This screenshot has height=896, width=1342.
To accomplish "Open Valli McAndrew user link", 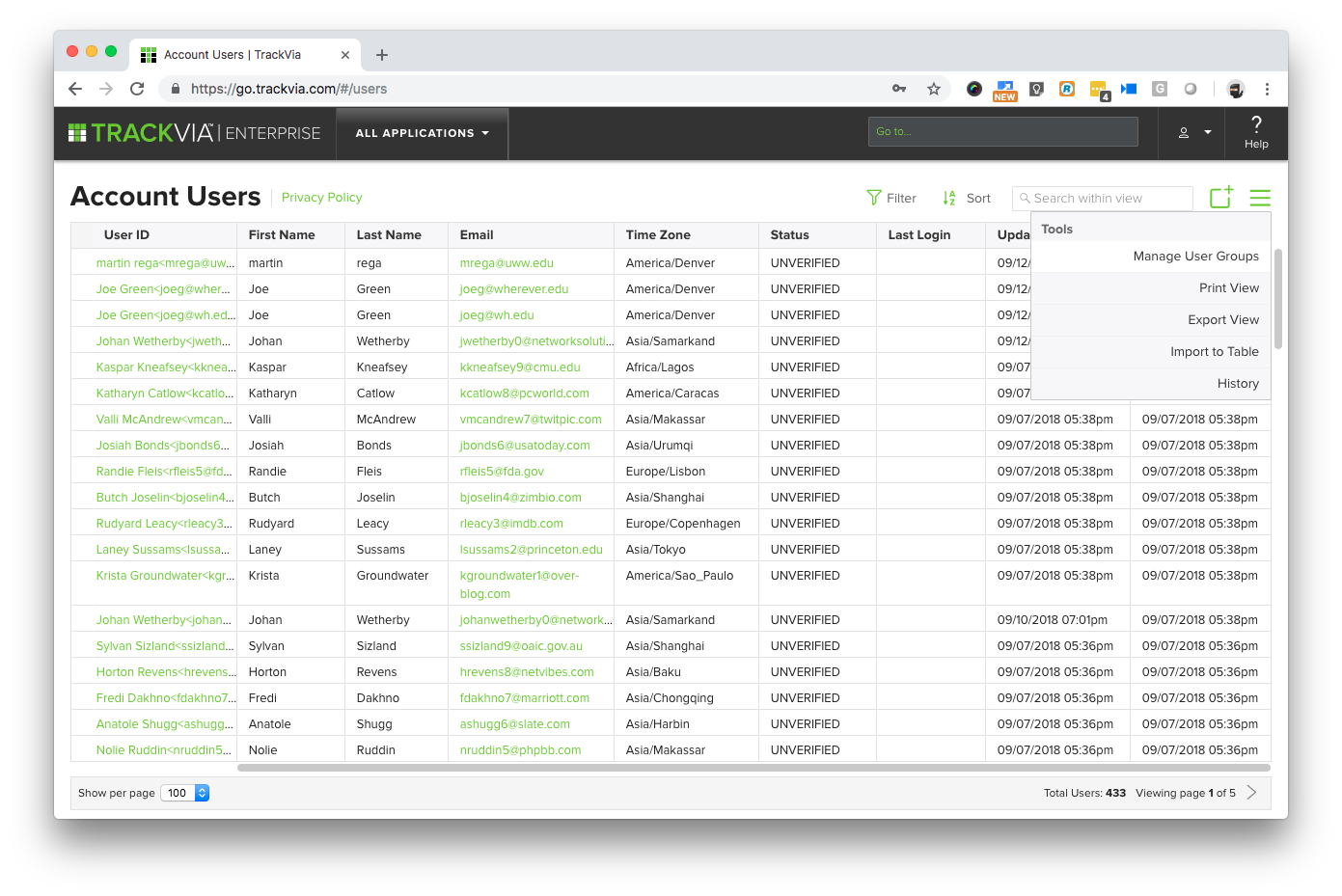I will point(164,420).
